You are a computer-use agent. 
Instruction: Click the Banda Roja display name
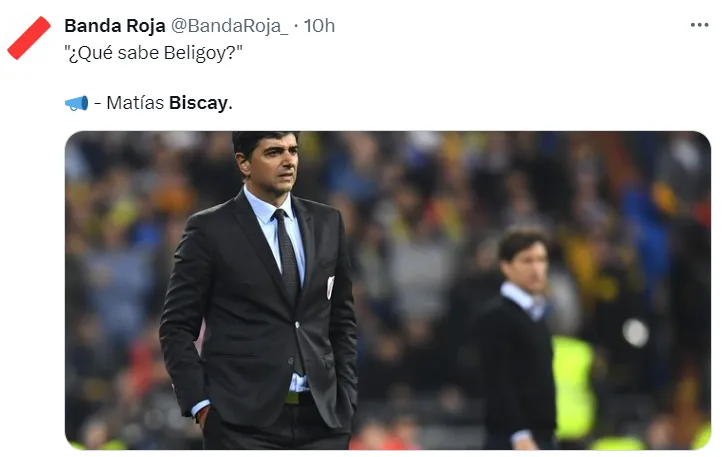pyautogui.click(x=114, y=26)
